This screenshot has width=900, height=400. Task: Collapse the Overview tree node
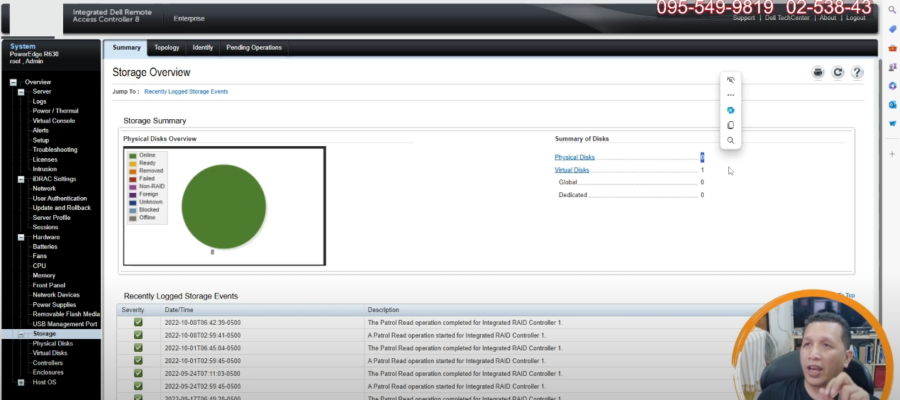(13, 82)
